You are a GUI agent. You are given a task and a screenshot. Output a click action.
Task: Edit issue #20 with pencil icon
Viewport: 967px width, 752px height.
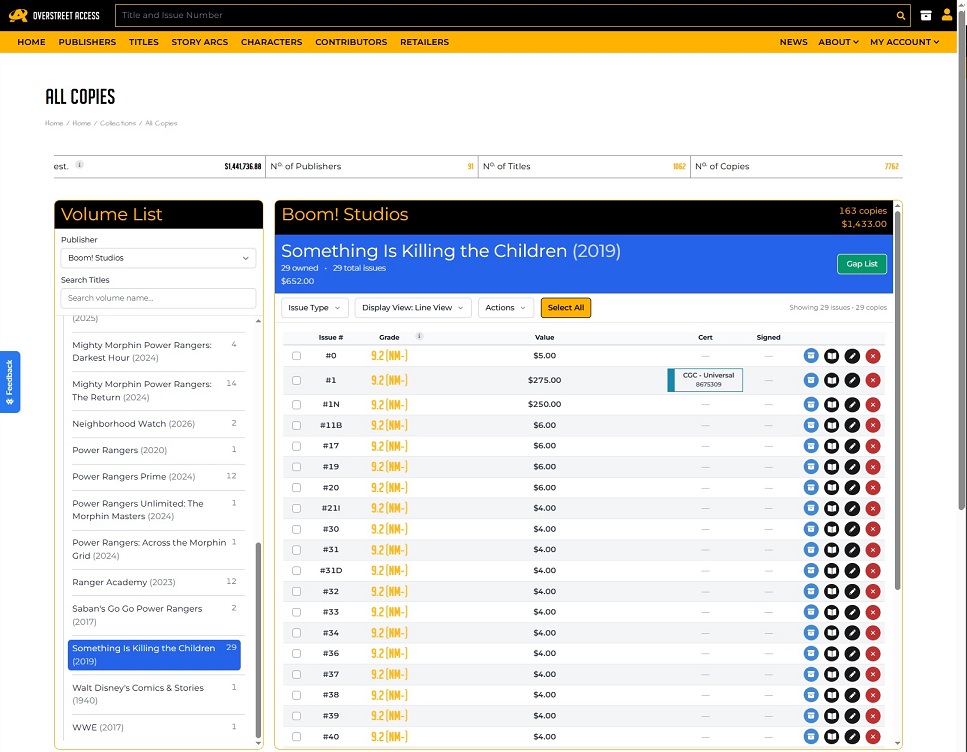[852, 487]
